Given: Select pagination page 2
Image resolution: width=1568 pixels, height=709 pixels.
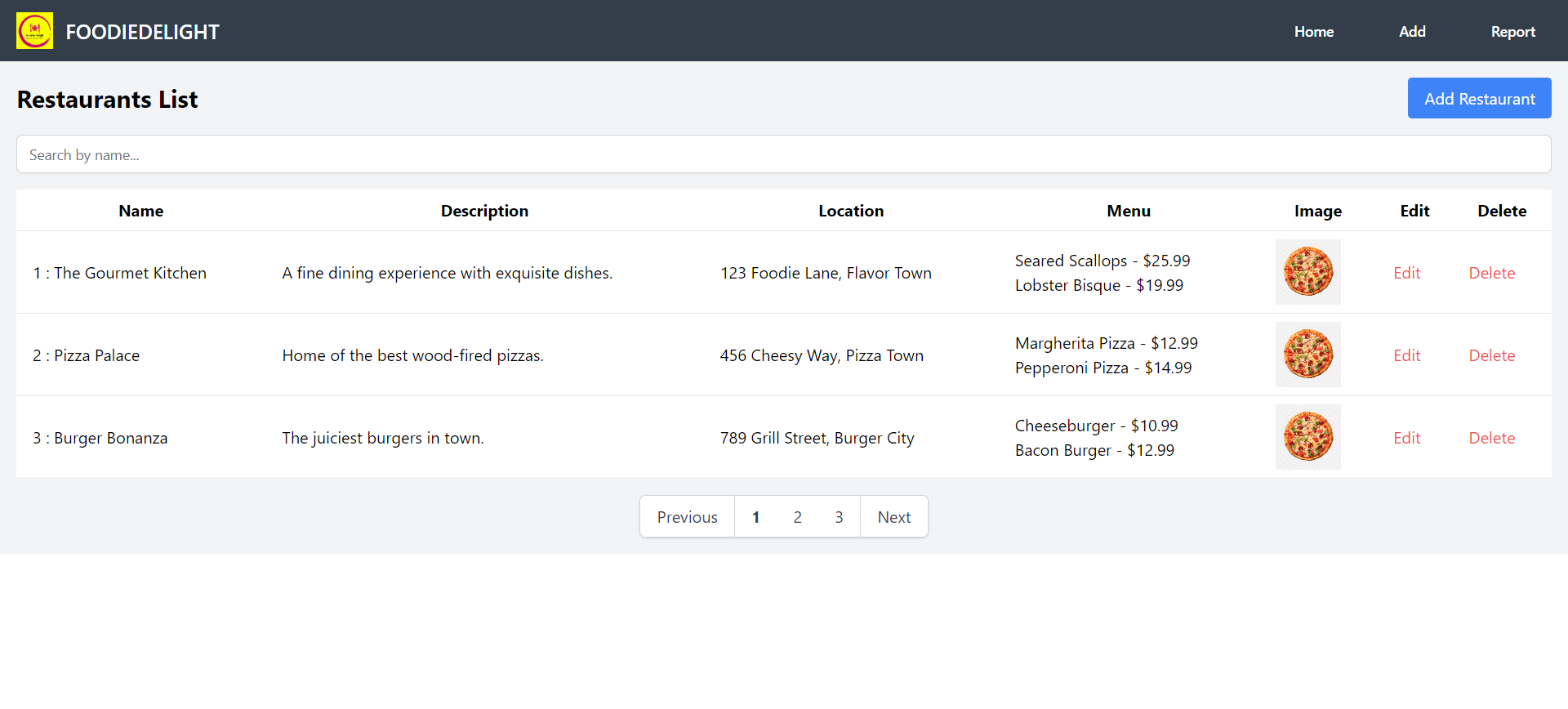Looking at the screenshot, I should [798, 517].
